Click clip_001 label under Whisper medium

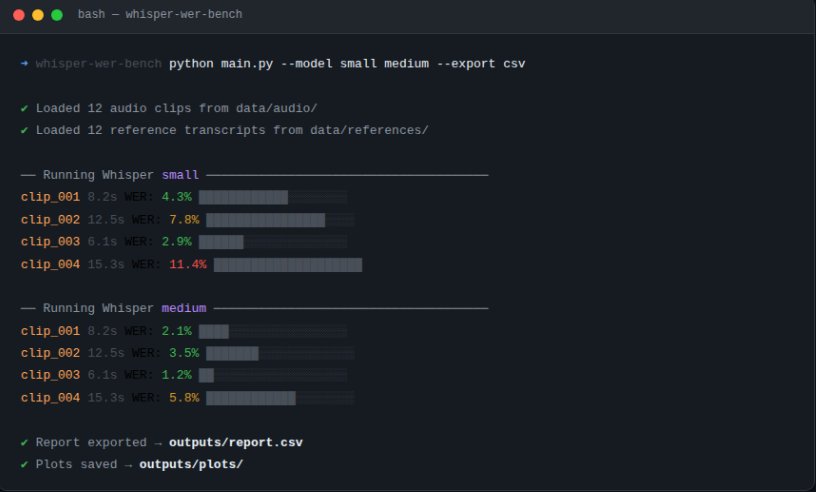pyautogui.click(x=50, y=331)
